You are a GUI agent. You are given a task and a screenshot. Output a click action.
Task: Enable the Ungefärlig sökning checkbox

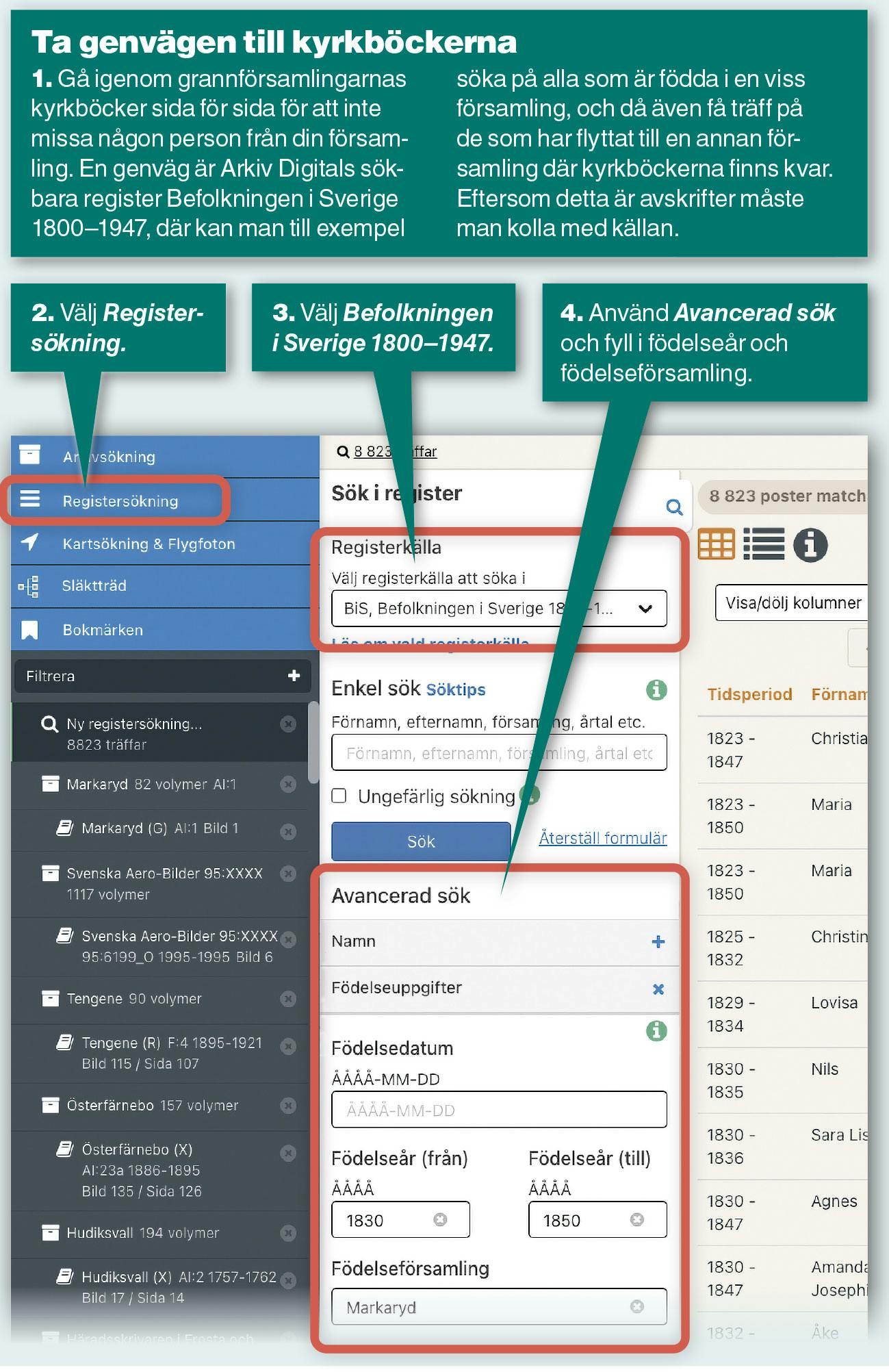(x=339, y=796)
